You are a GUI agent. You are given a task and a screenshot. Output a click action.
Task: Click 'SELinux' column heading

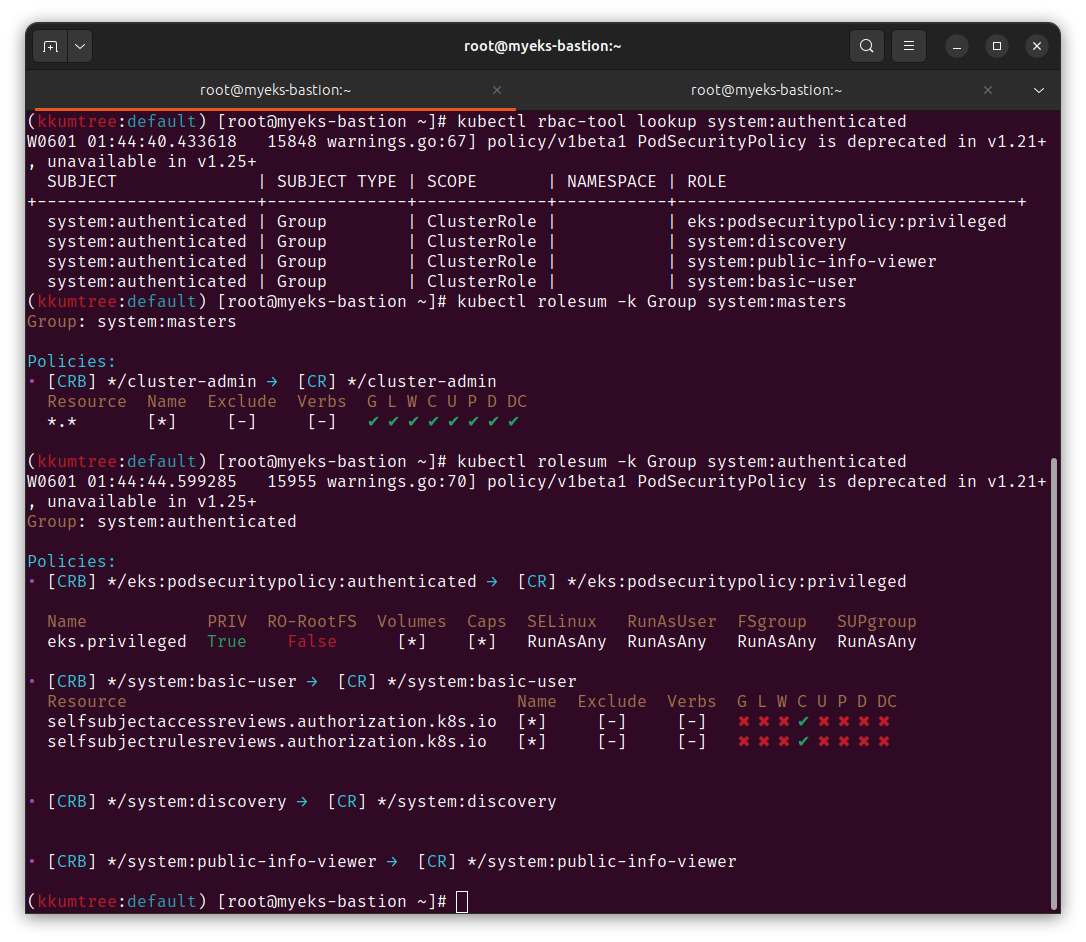coord(562,622)
